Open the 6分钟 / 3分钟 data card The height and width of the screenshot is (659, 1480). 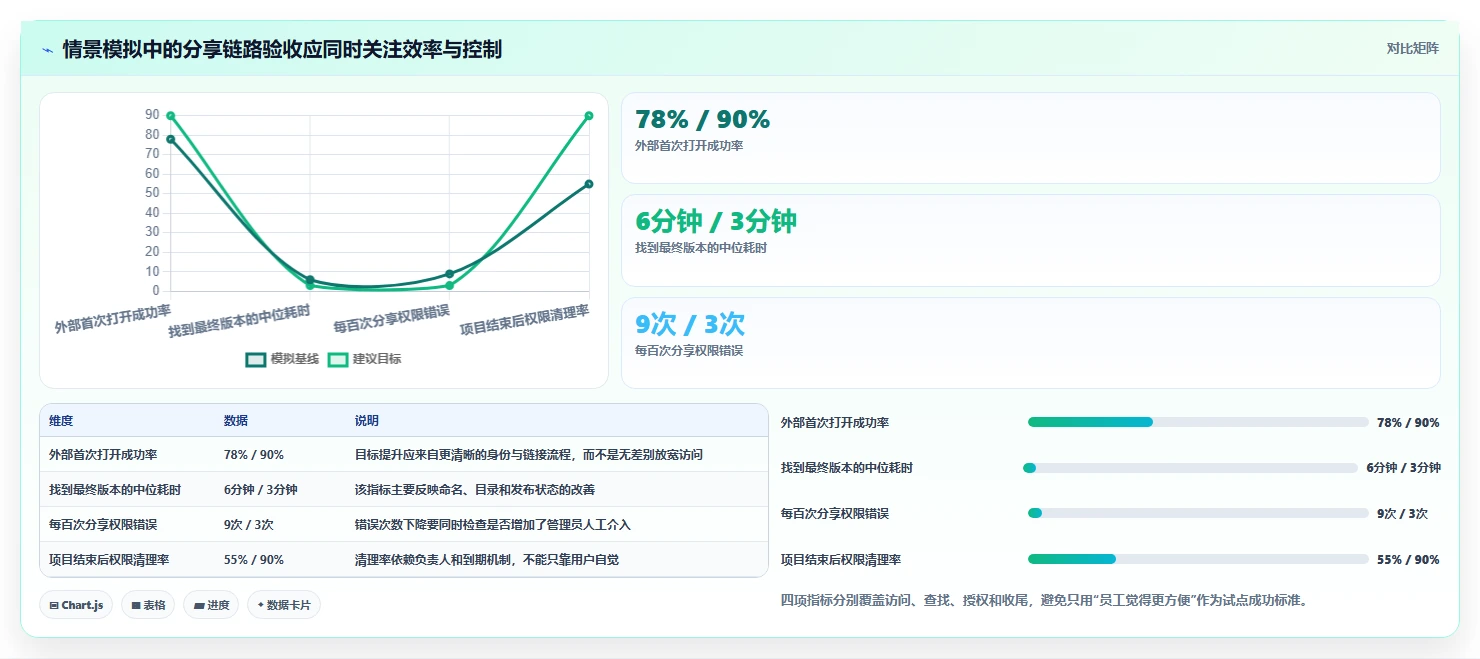tap(1031, 241)
